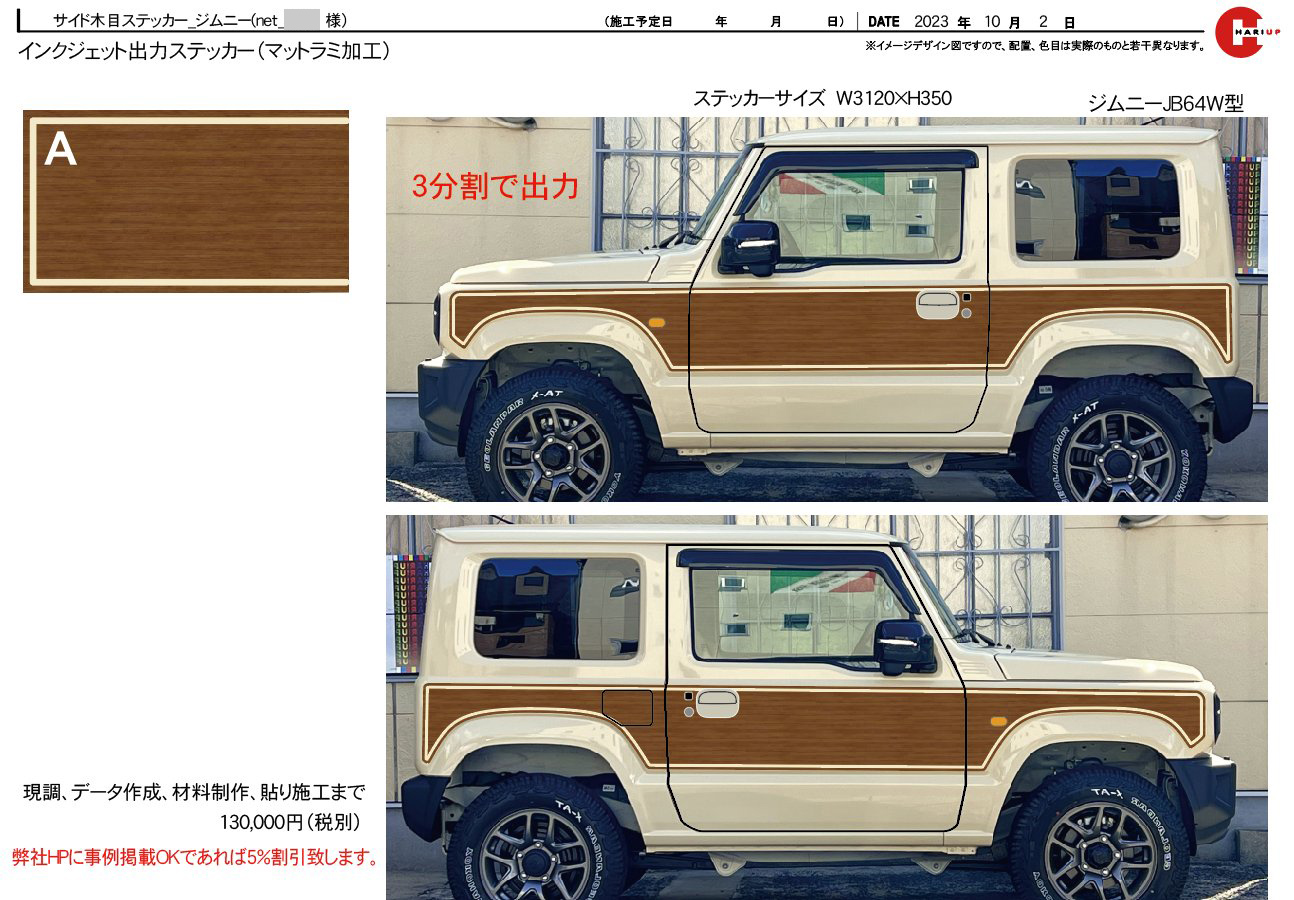Click the lower Jimny right-side photo
The width and height of the screenshot is (1294, 900).
click(827, 707)
